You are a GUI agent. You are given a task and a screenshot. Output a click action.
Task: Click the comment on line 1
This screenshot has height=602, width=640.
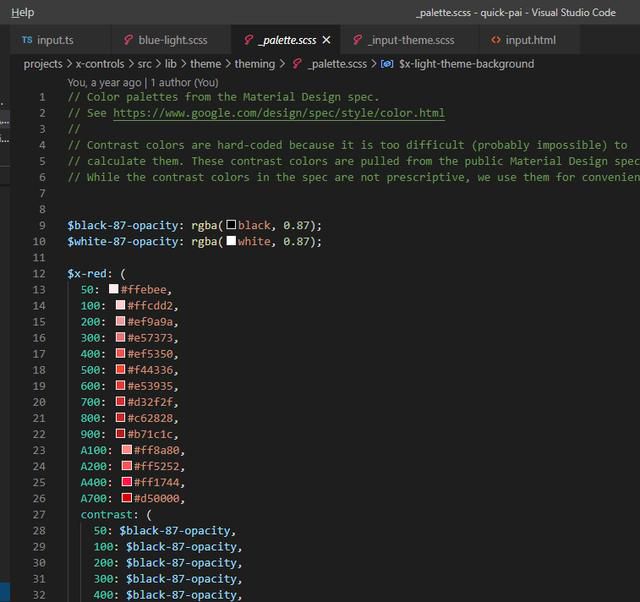coord(223,97)
